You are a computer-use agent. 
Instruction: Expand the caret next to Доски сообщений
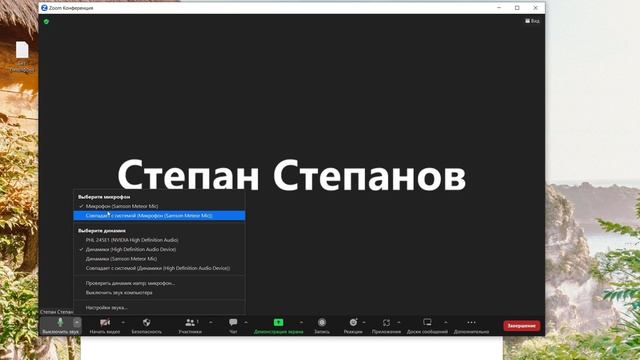click(446, 322)
